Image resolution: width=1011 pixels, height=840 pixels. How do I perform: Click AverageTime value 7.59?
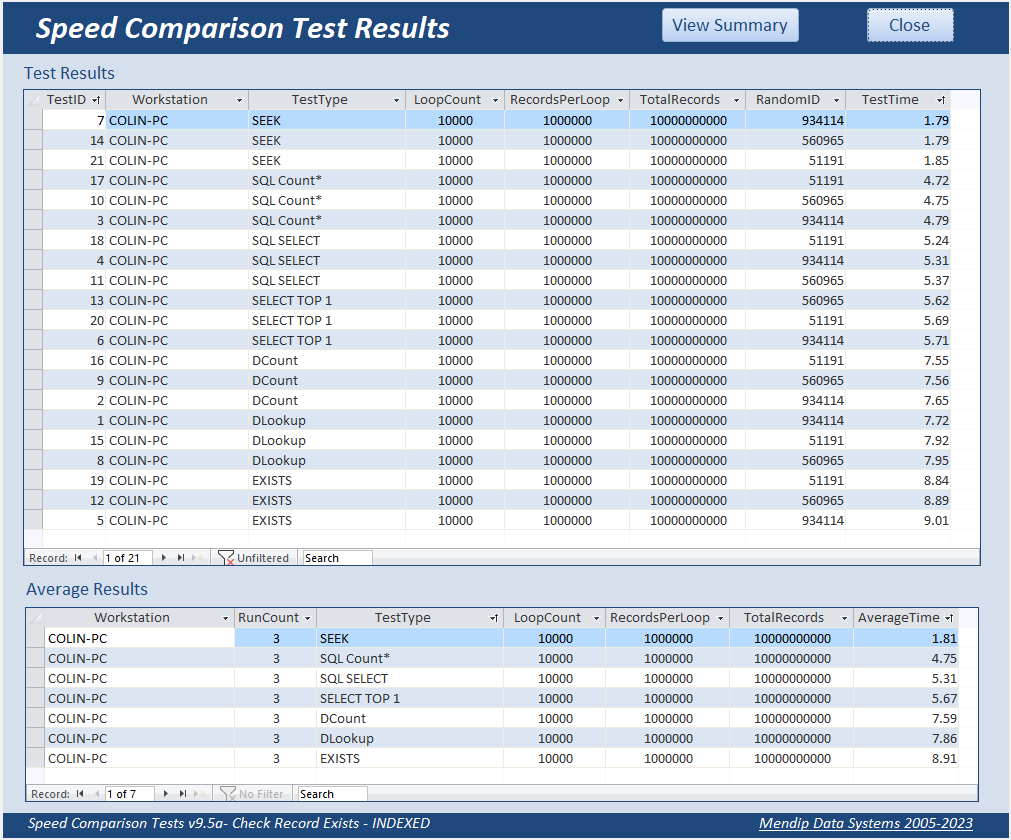tap(905, 718)
